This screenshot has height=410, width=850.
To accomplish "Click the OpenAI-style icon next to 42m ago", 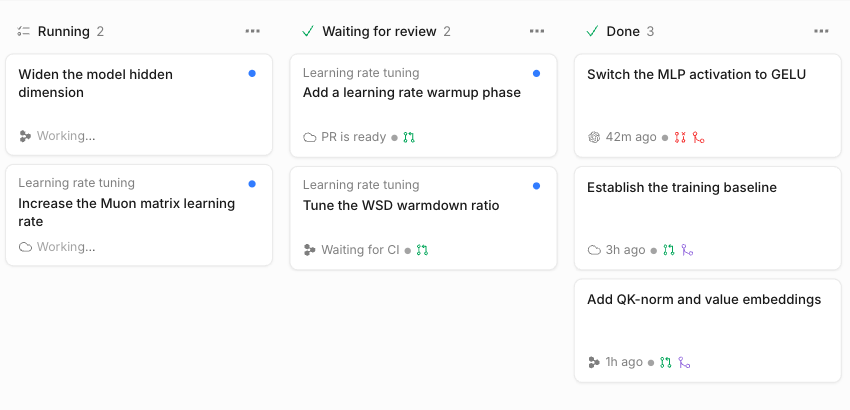I will click(x=594, y=137).
